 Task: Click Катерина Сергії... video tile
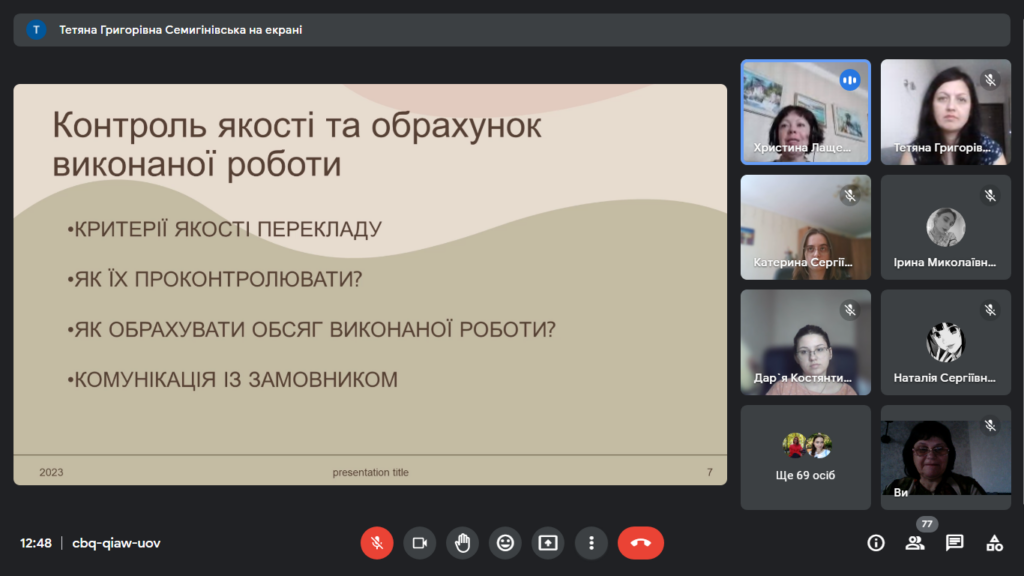point(805,227)
